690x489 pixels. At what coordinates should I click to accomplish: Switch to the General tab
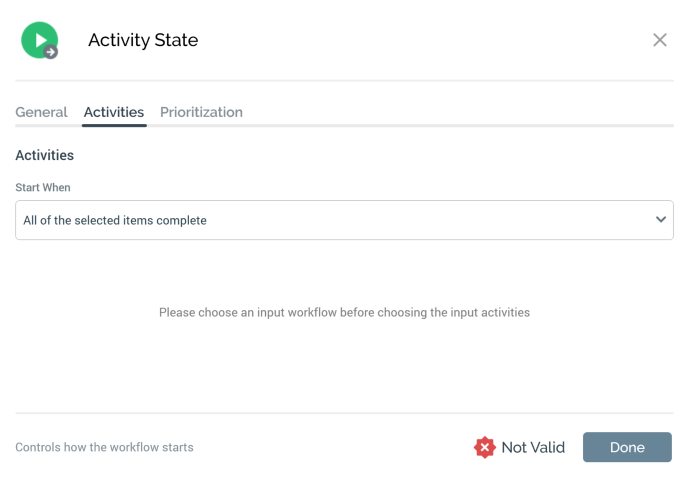coord(41,112)
